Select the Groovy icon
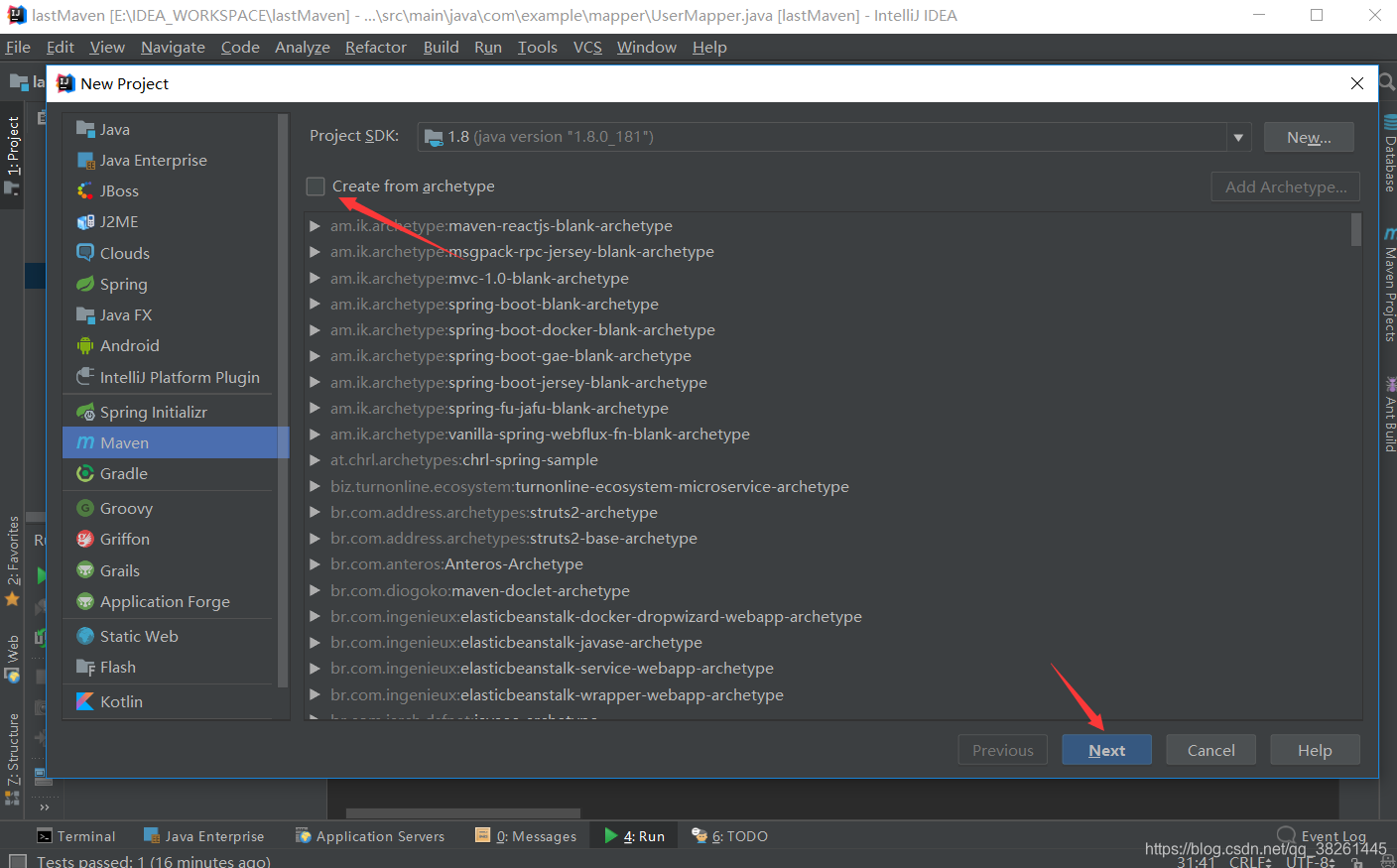Screen dimensions: 1397x868 (x=85, y=508)
